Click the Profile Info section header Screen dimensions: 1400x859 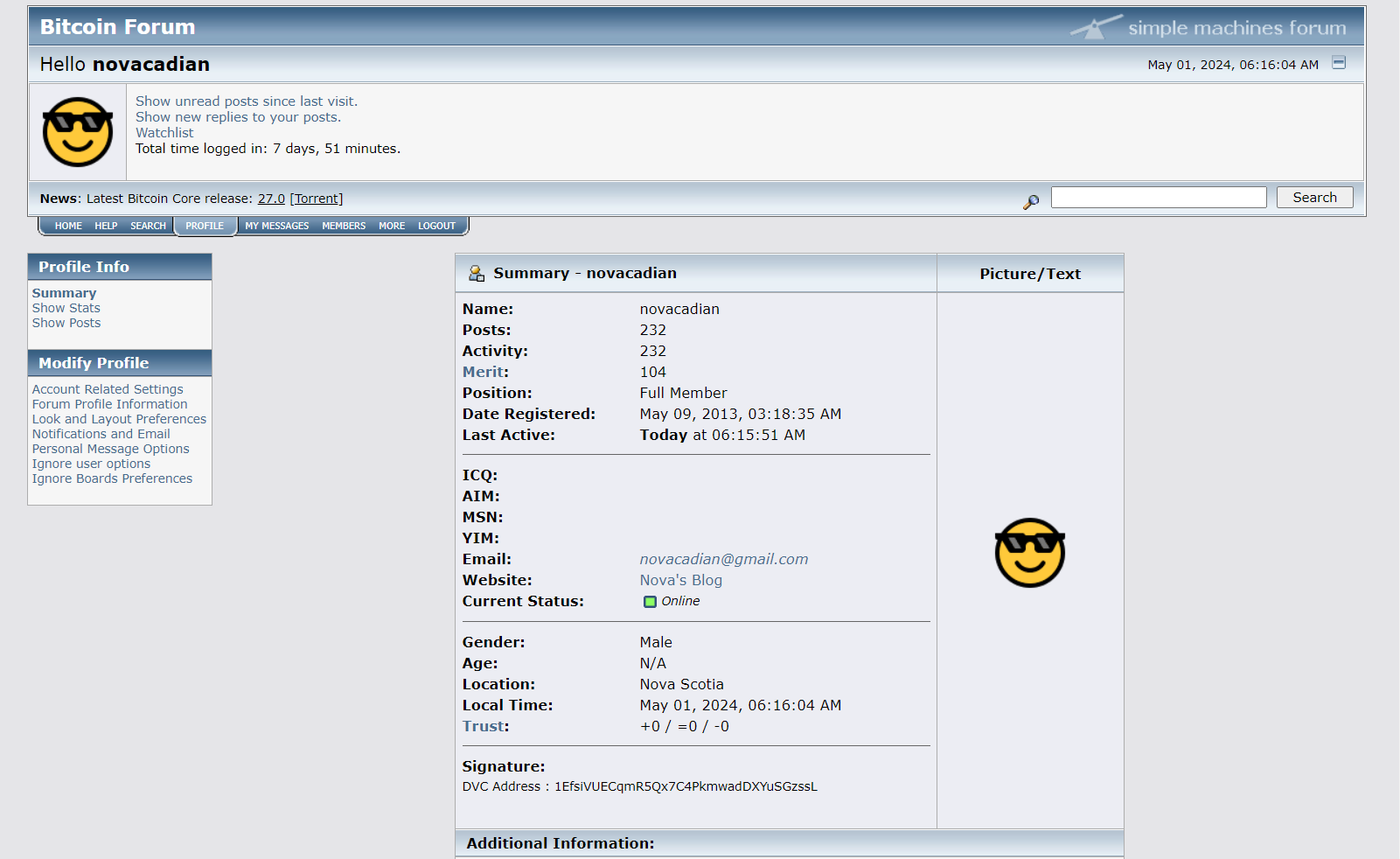tap(120, 267)
